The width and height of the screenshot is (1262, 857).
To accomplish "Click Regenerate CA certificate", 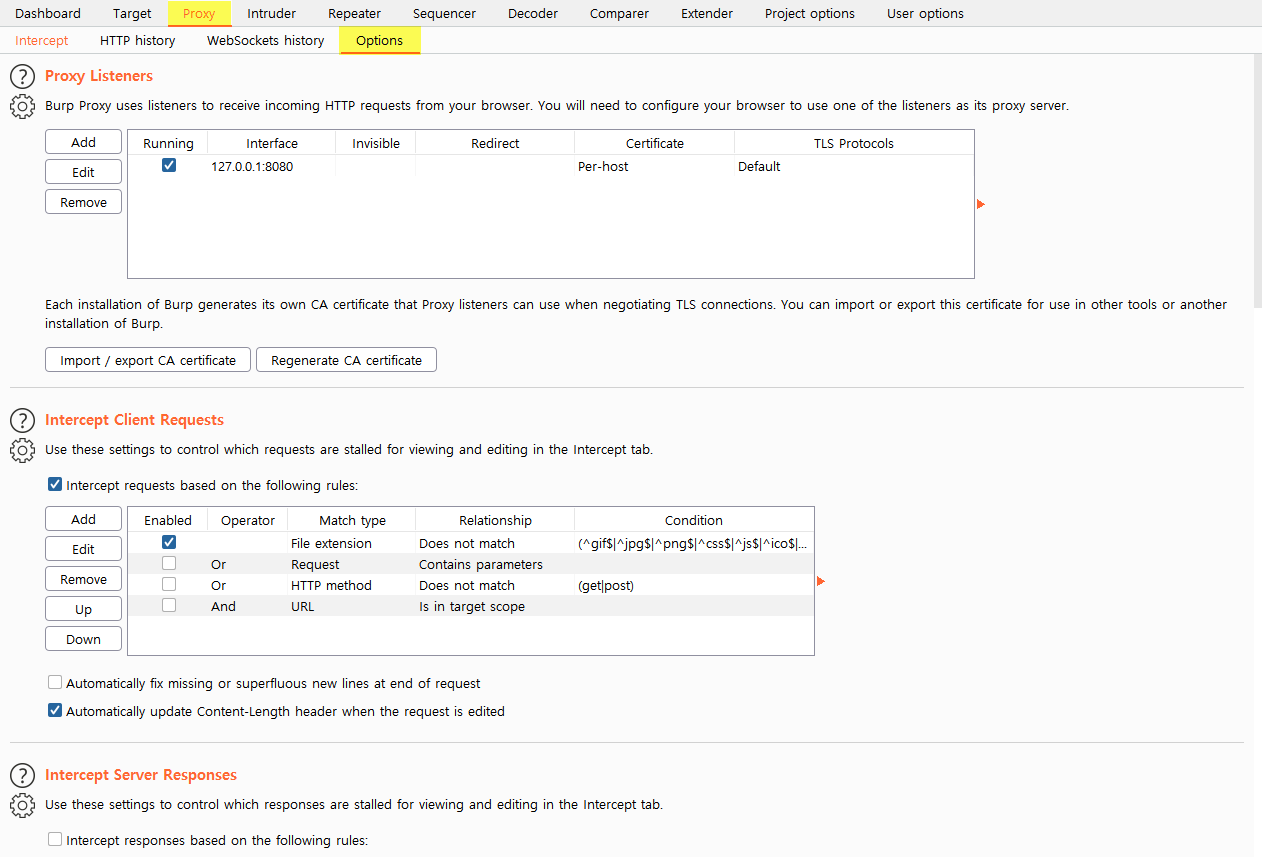I will 347,360.
